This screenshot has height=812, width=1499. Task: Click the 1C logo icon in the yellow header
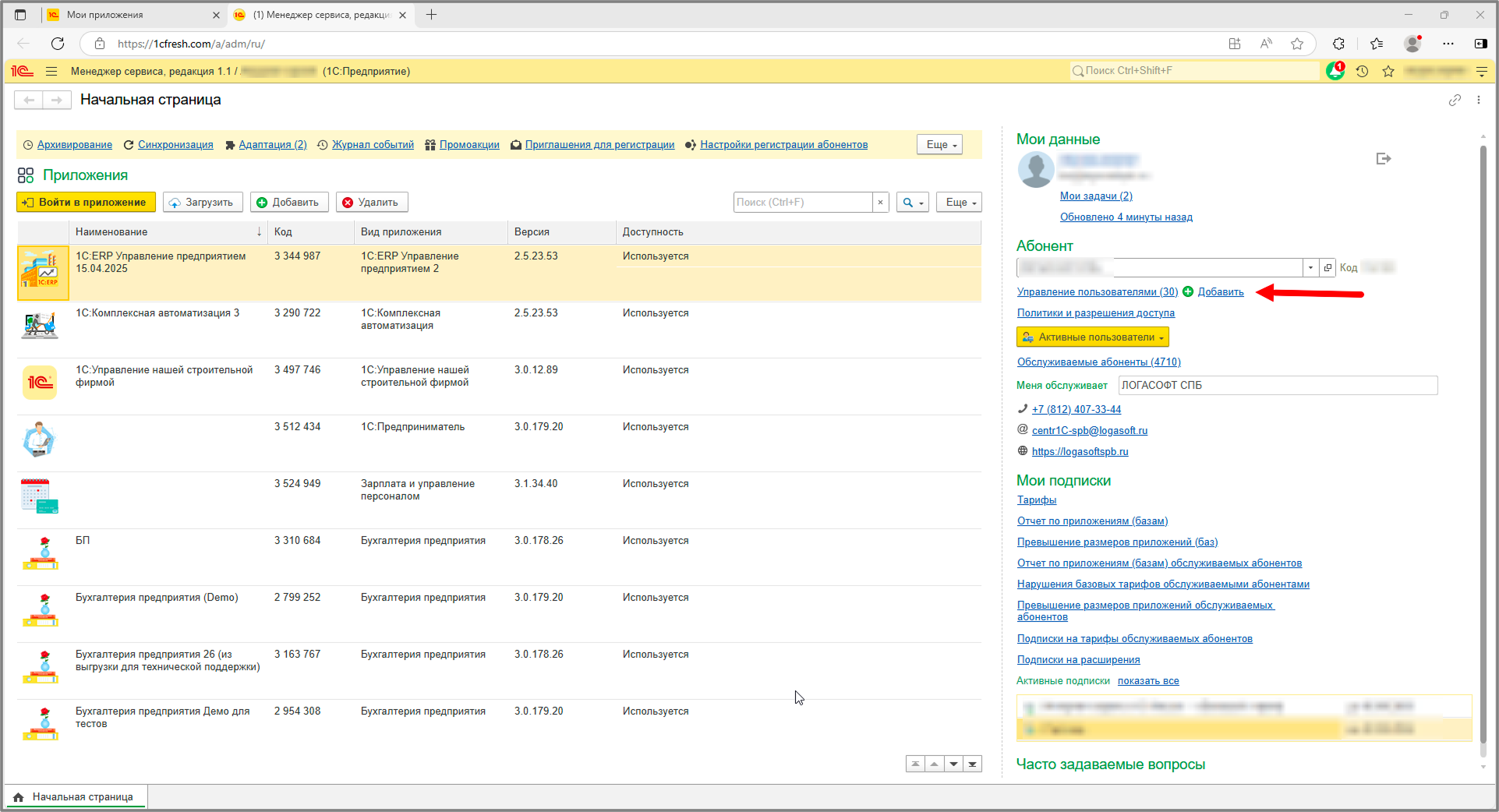point(22,71)
